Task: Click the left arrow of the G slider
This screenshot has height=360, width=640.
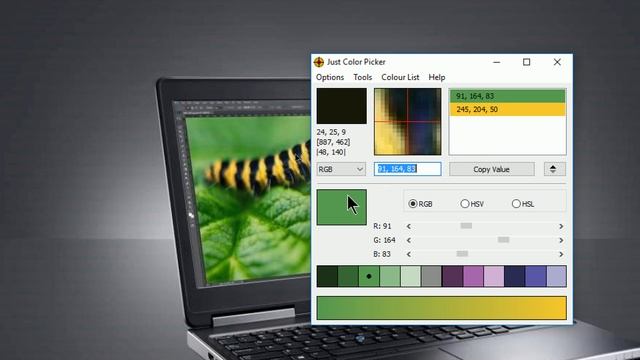Action: tap(409, 240)
